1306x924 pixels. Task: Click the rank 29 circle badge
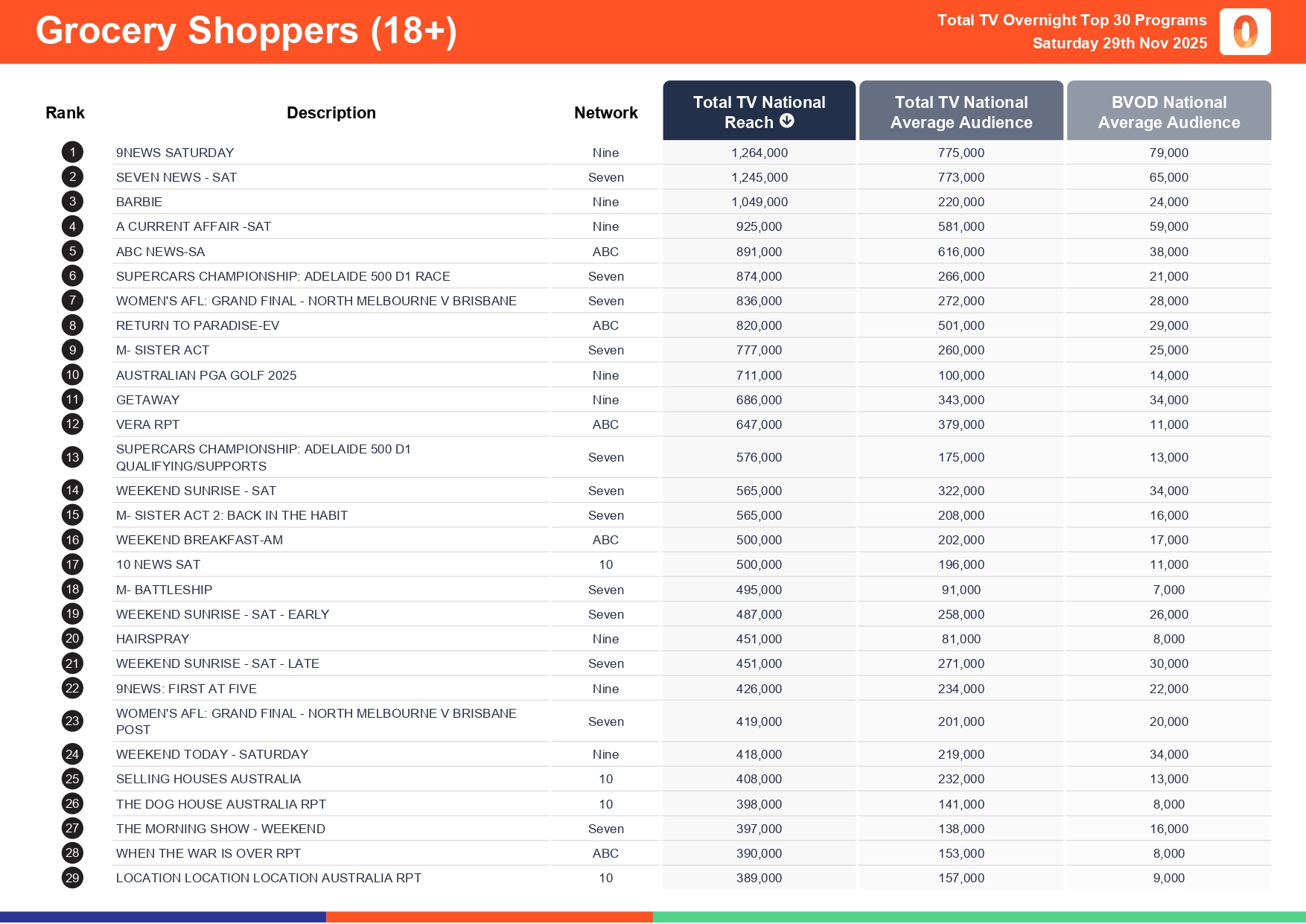pyautogui.click(x=72, y=878)
